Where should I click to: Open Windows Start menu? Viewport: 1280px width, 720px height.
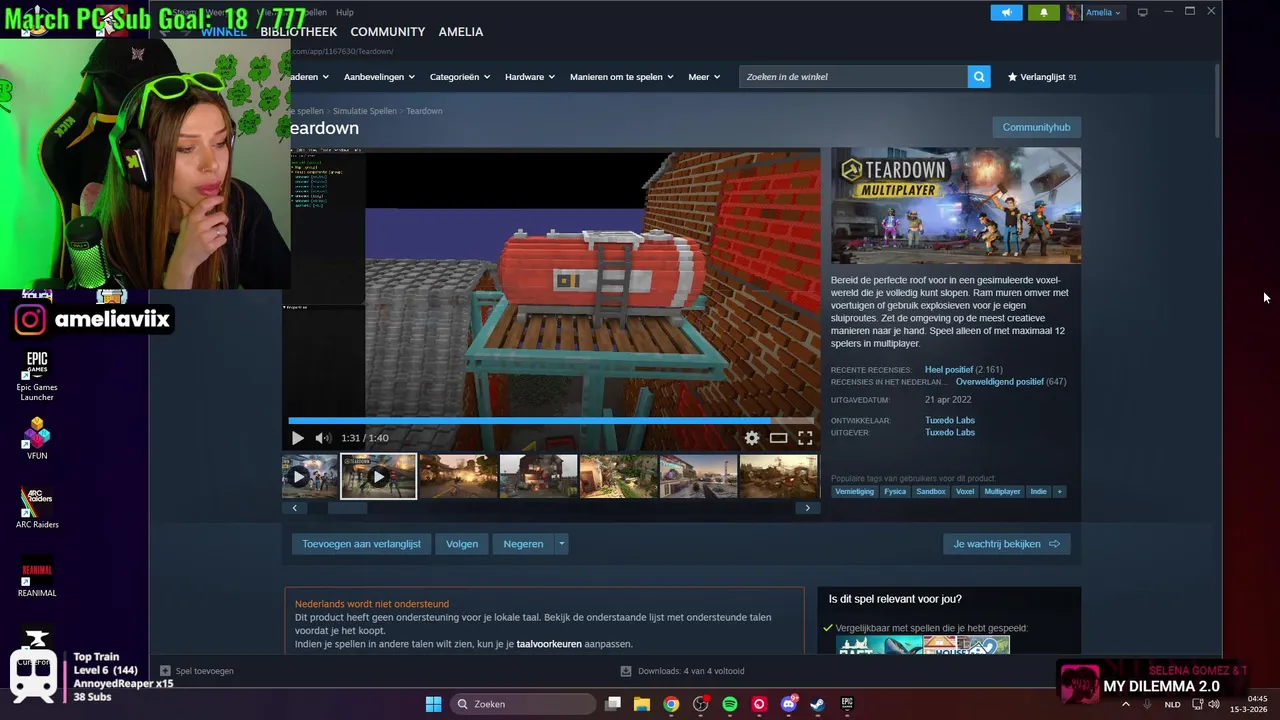pos(433,704)
